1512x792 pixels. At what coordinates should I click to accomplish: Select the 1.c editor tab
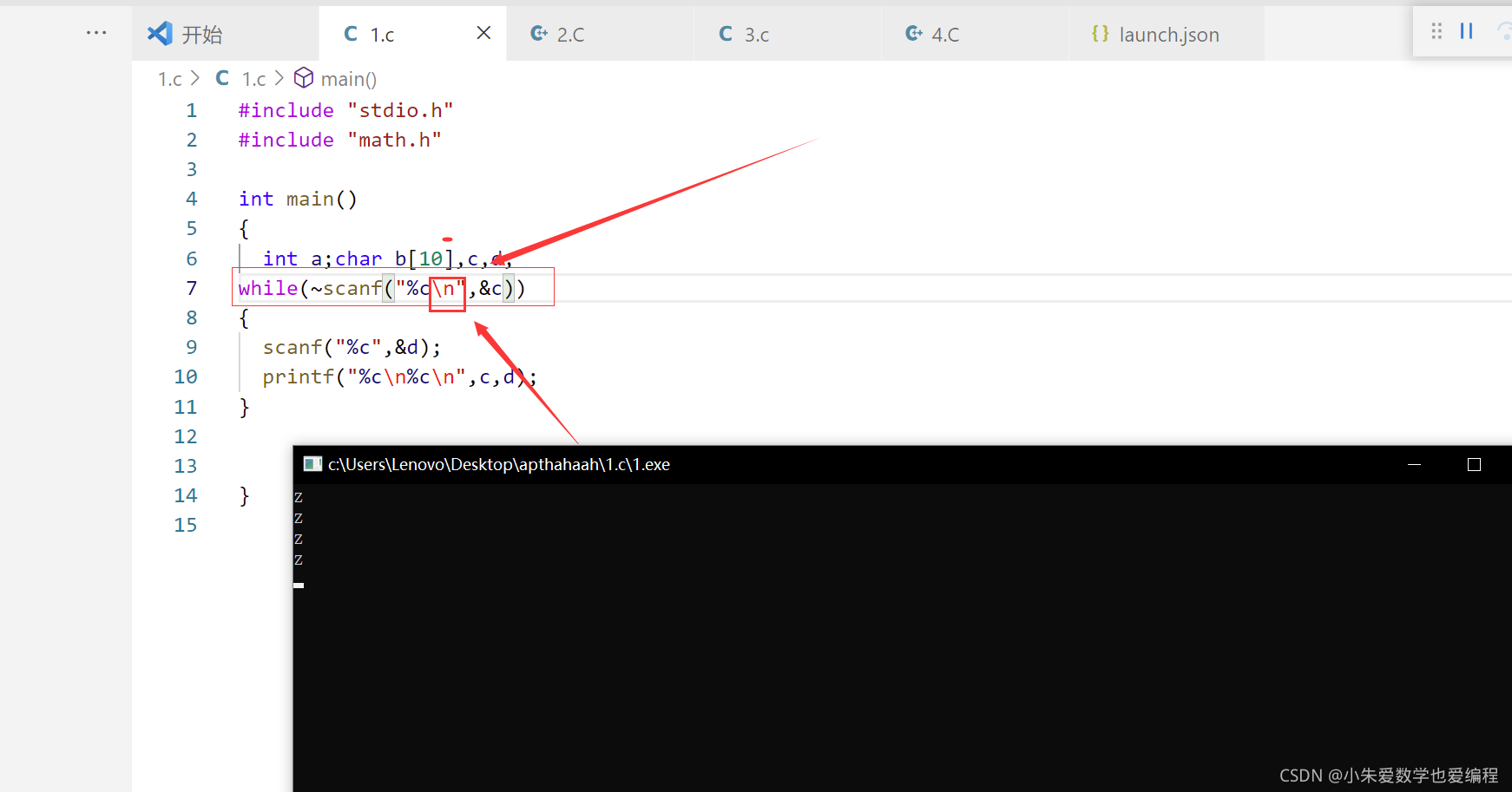pos(412,34)
